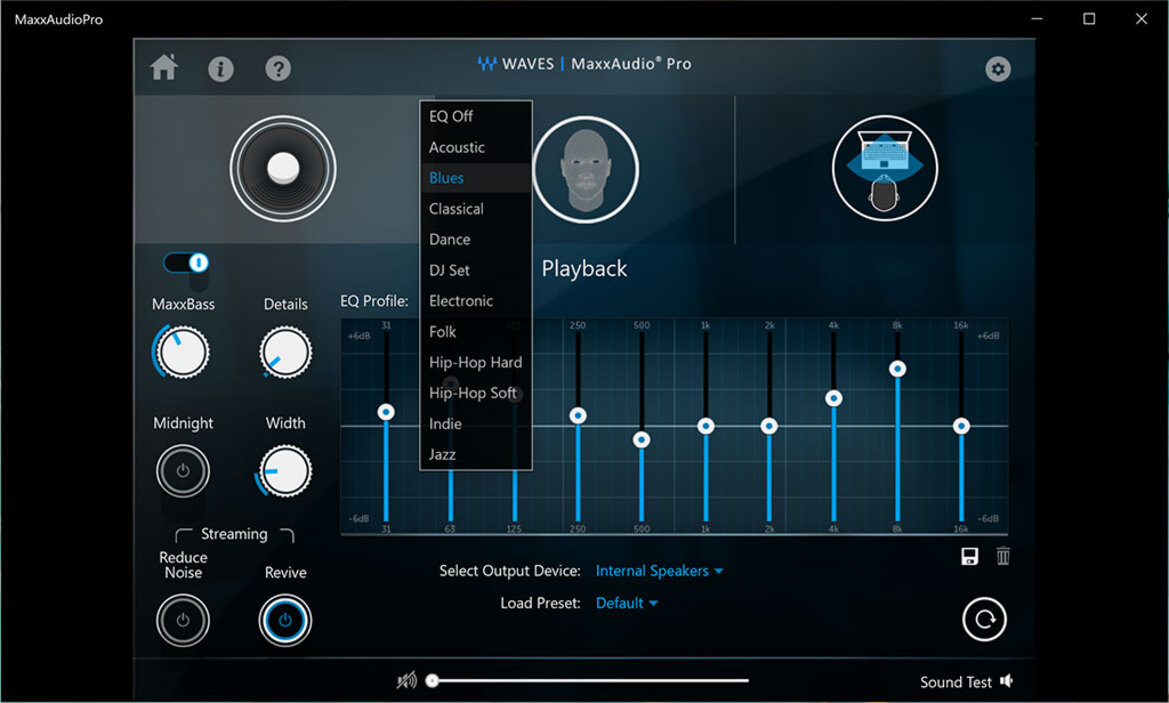Click the 4k EQ slider handle
This screenshot has width=1169, height=703.
834,398
